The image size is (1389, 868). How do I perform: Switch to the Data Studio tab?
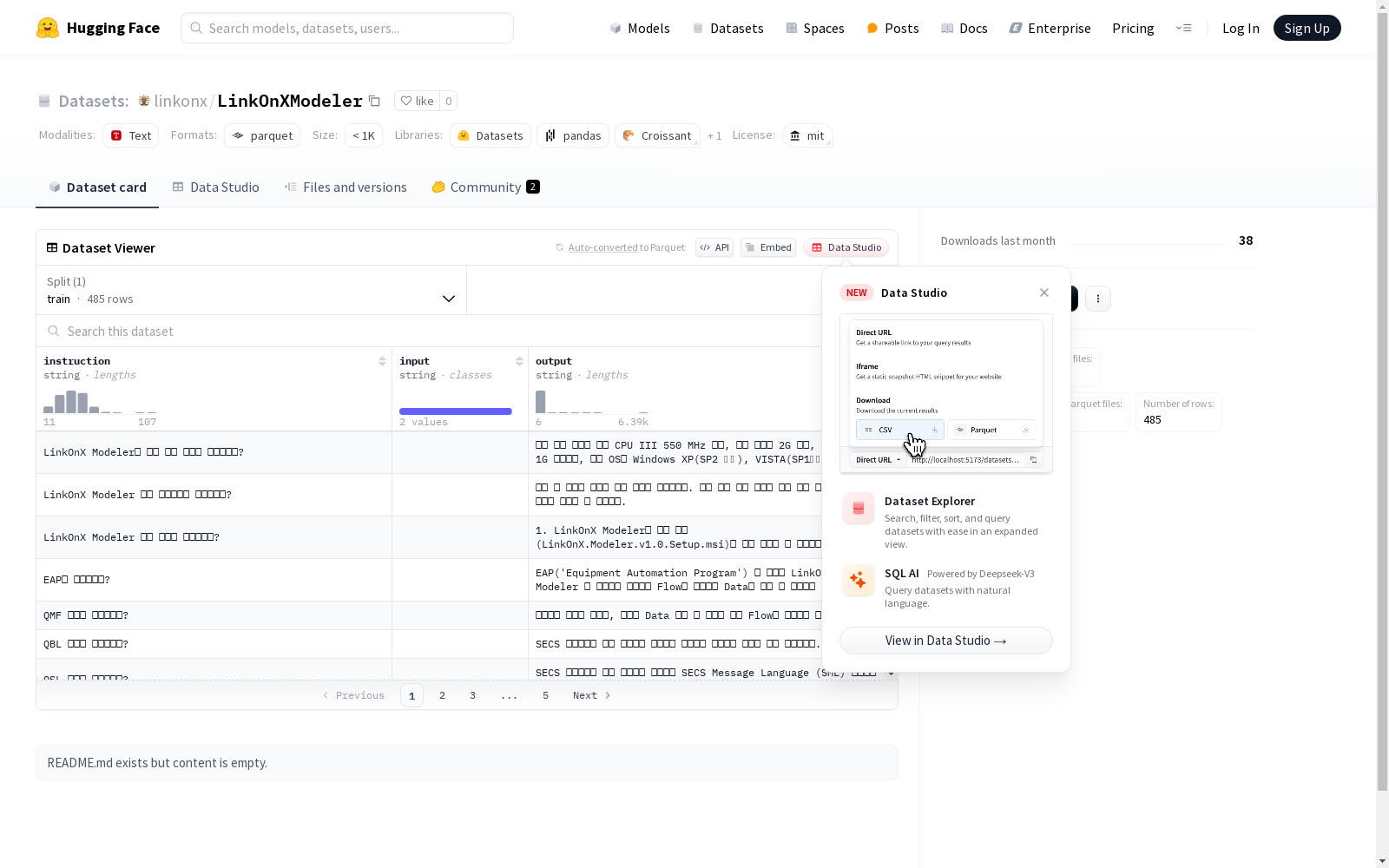[x=216, y=187]
